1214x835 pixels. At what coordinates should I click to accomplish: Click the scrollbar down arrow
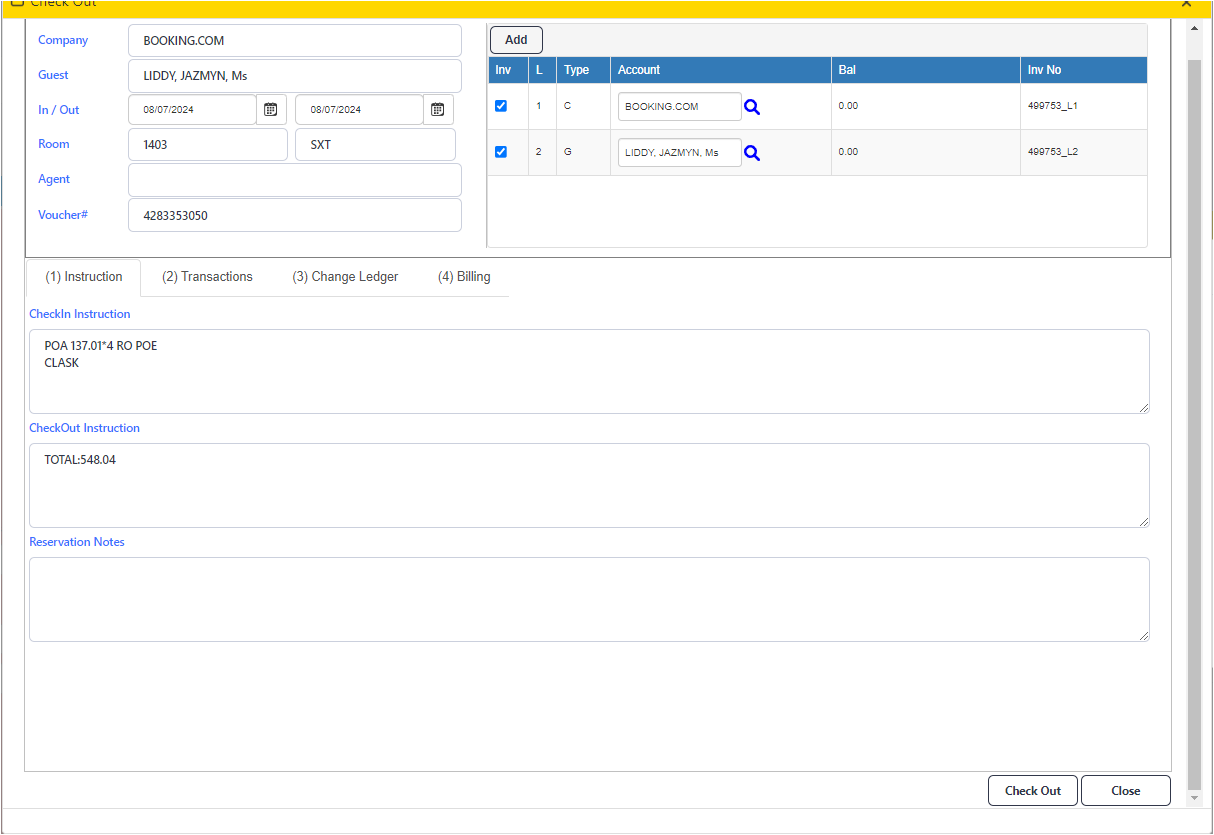tap(1194, 798)
